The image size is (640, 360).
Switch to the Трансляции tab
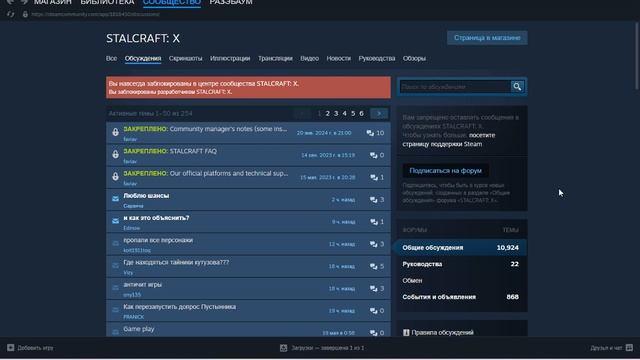tap(275, 58)
